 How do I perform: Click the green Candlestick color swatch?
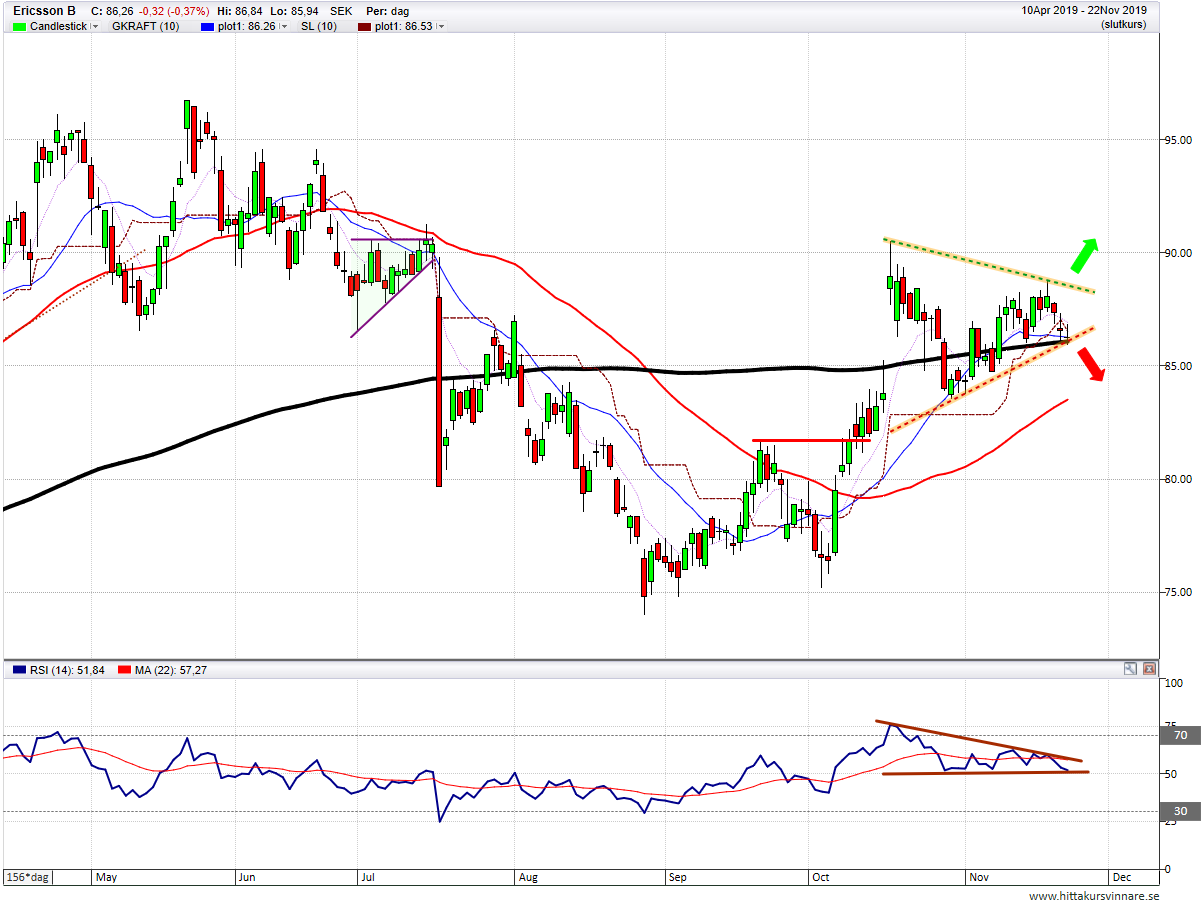click(20, 26)
